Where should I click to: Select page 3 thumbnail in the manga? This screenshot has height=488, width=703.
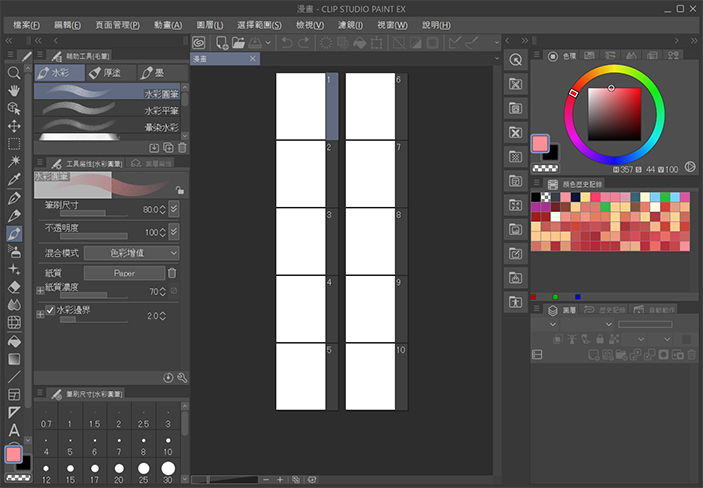301,240
